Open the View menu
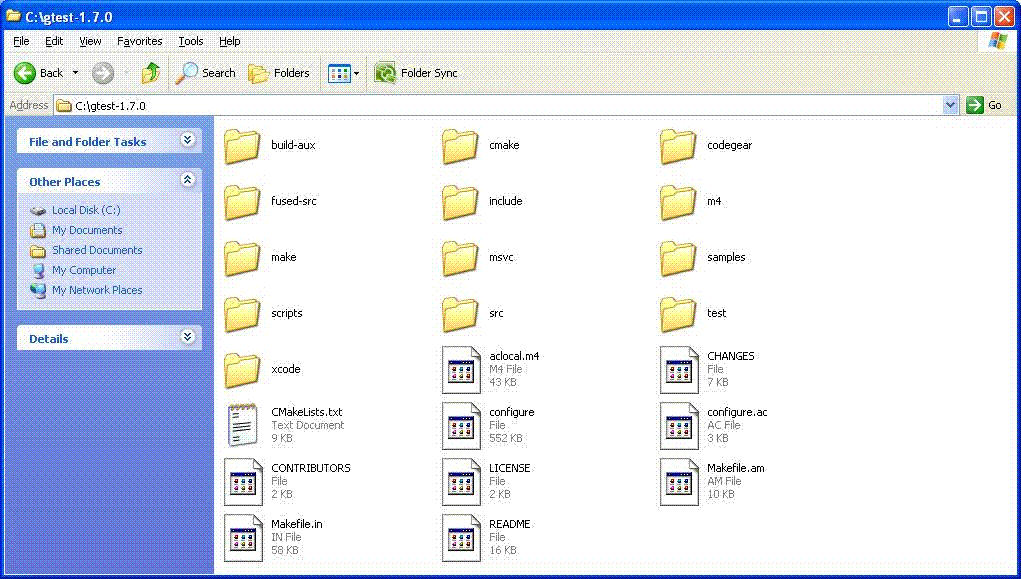The width and height of the screenshot is (1021, 579). (x=90, y=41)
